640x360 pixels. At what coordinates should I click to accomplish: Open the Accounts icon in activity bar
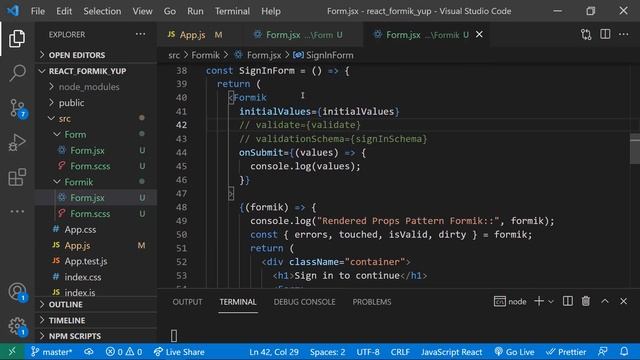point(17,292)
